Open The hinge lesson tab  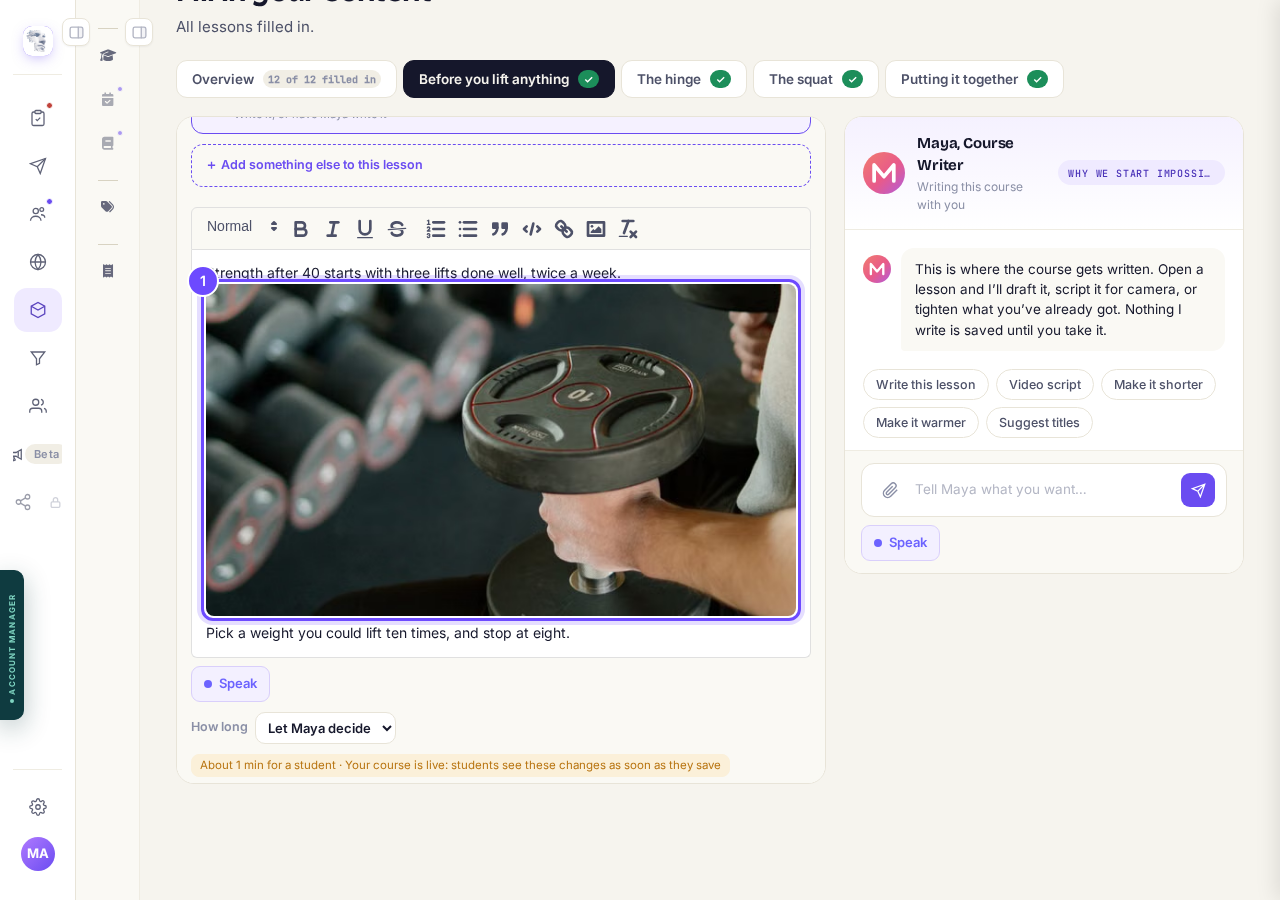click(x=684, y=79)
